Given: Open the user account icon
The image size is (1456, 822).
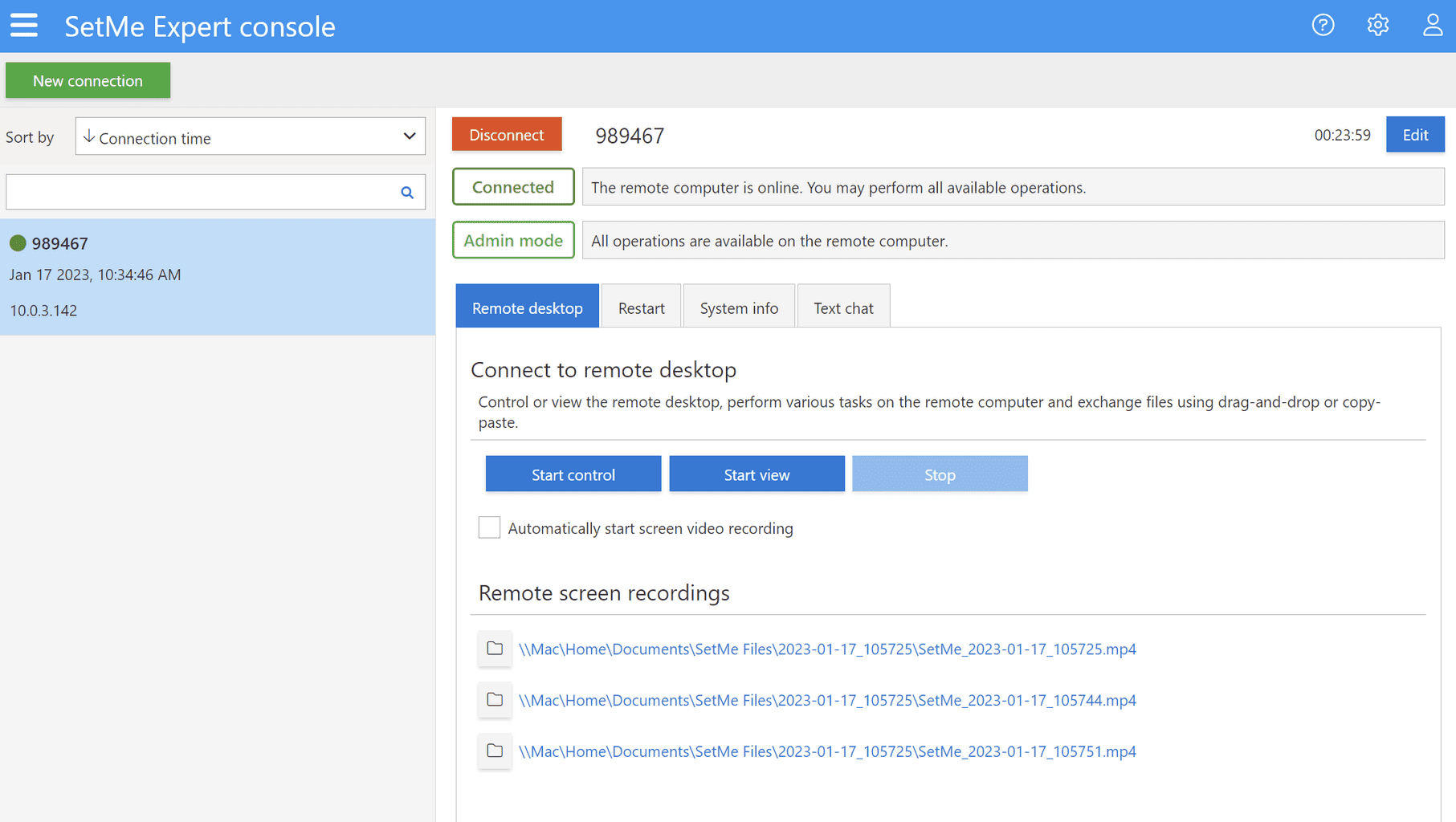Looking at the screenshot, I should (1433, 26).
